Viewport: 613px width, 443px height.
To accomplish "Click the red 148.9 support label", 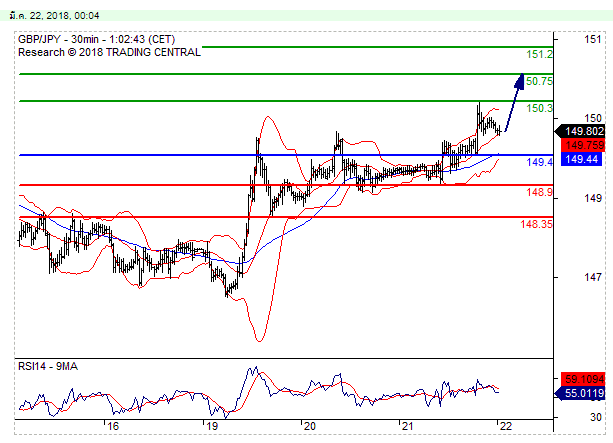I will point(540,192).
